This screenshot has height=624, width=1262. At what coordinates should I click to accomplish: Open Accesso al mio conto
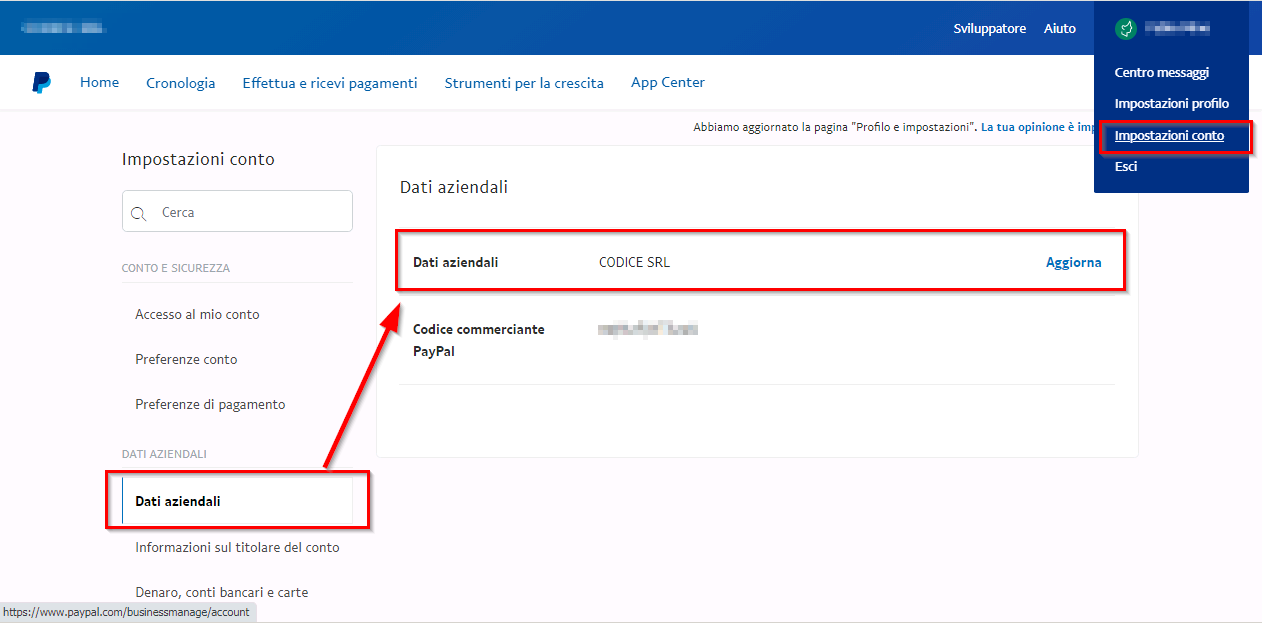coord(197,314)
